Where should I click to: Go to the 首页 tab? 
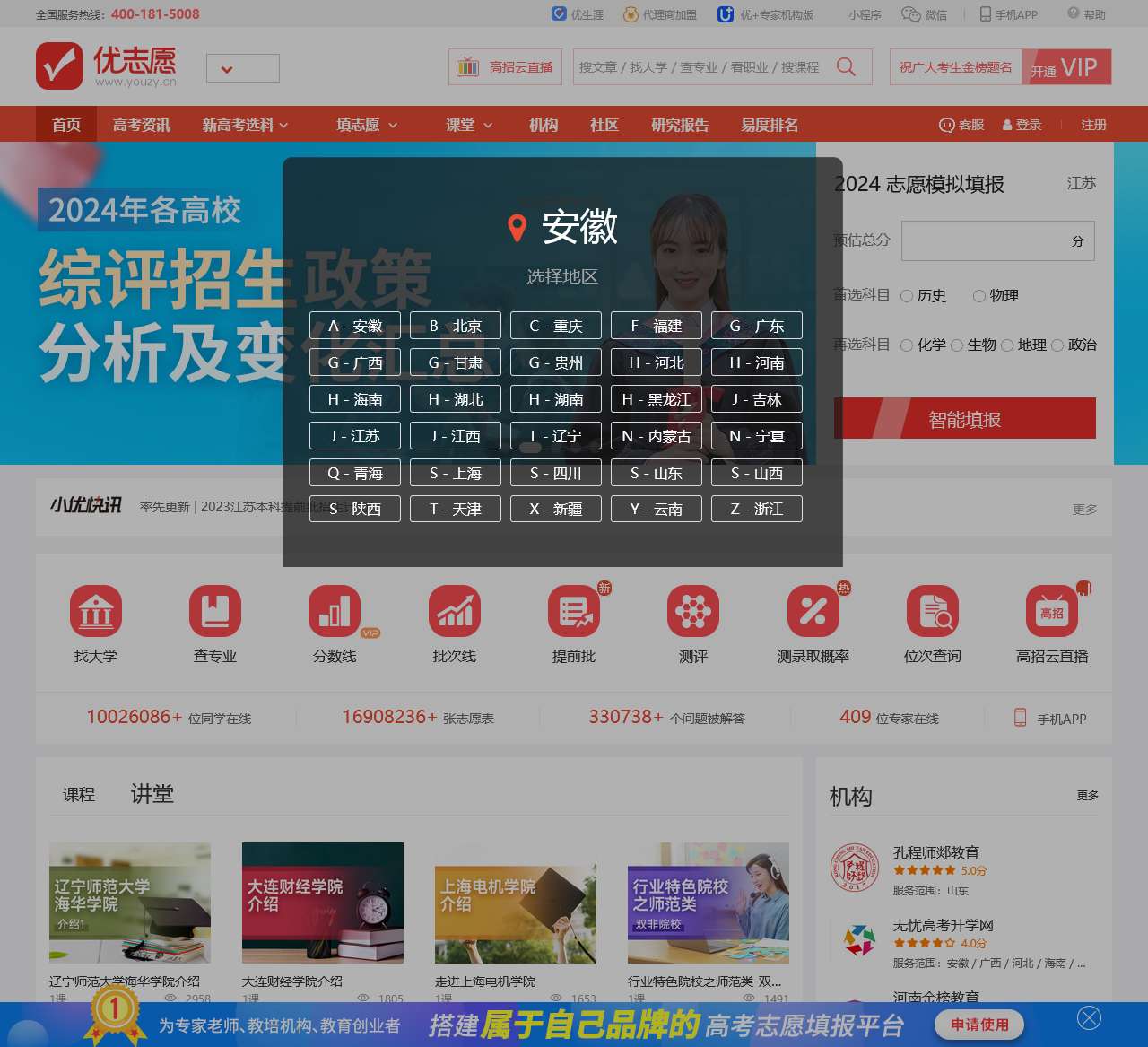[66, 125]
